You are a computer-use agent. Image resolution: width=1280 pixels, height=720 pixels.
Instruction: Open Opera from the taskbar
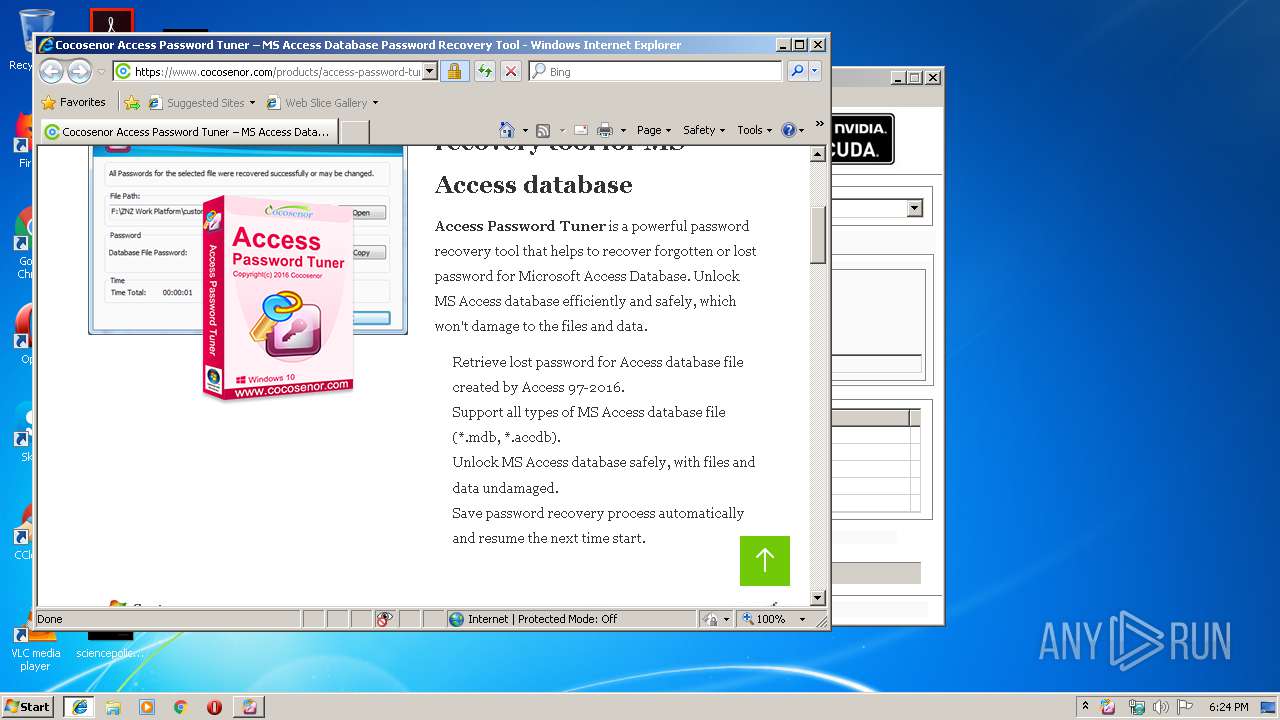pos(214,706)
